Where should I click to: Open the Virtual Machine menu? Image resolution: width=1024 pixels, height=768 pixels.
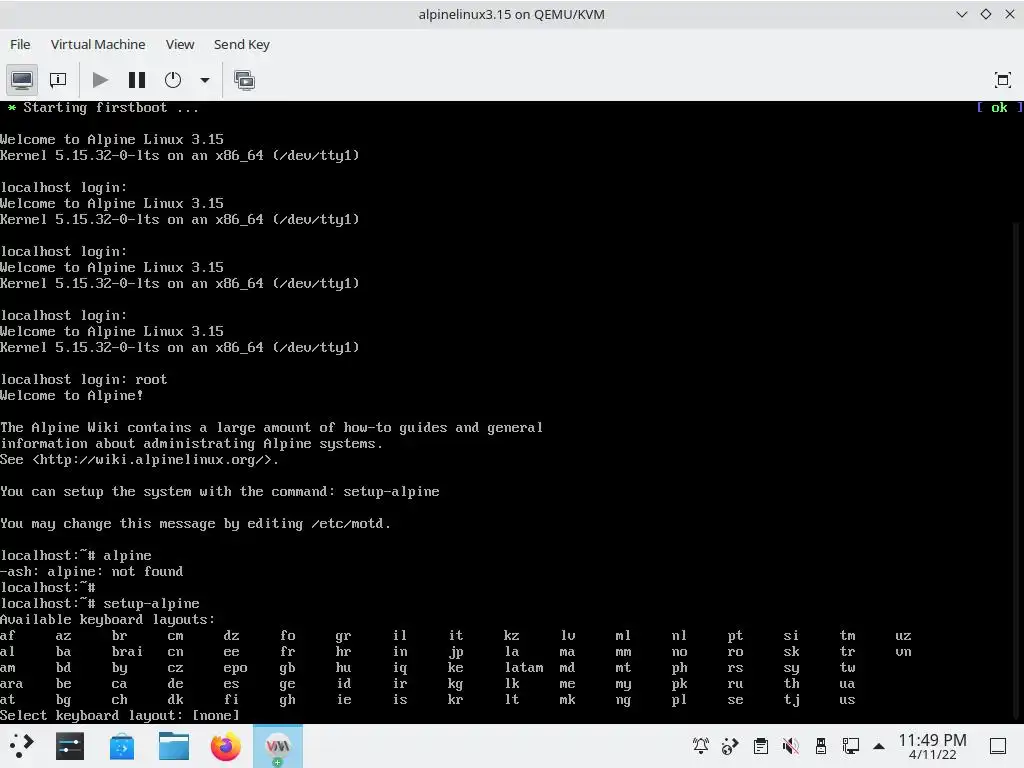pyautogui.click(x=98, y=44)
